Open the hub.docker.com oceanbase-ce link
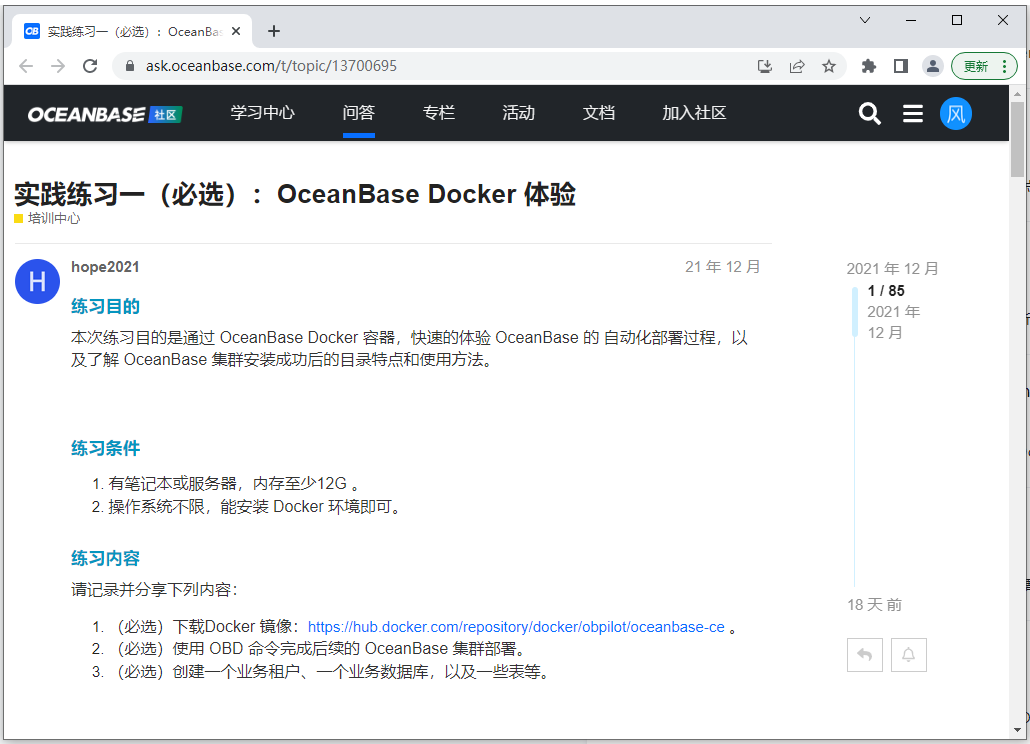 516,627
